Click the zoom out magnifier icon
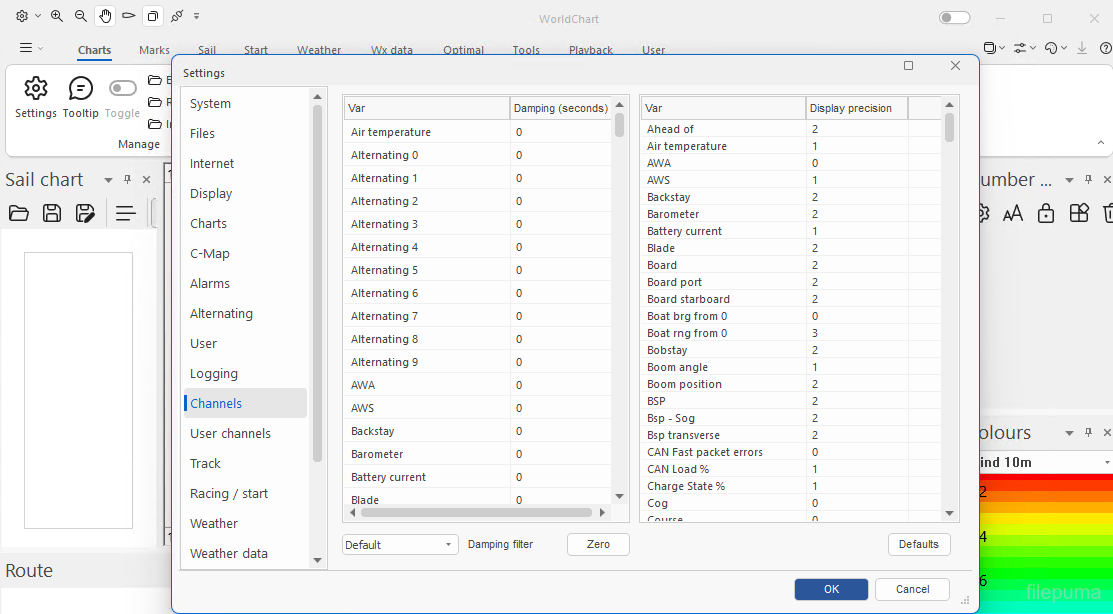Screen dimensions: 1113x614 click(x=81, y=16)
